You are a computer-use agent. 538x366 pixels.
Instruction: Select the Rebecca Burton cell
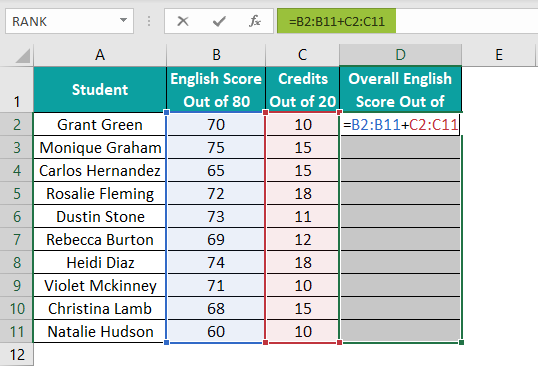(100, 239)
